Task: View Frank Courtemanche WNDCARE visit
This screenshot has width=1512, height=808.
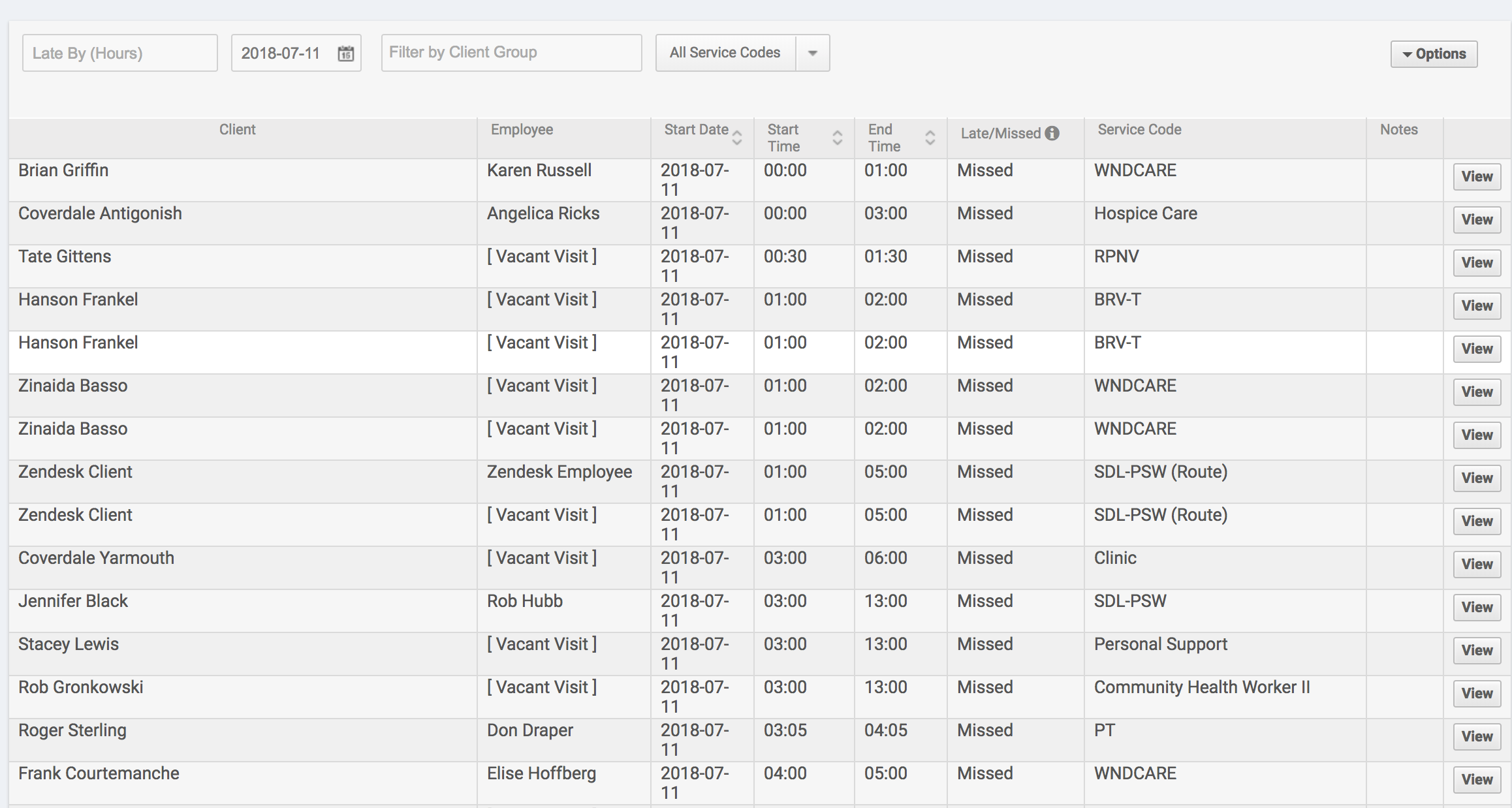Action: tap(1476, 780)
